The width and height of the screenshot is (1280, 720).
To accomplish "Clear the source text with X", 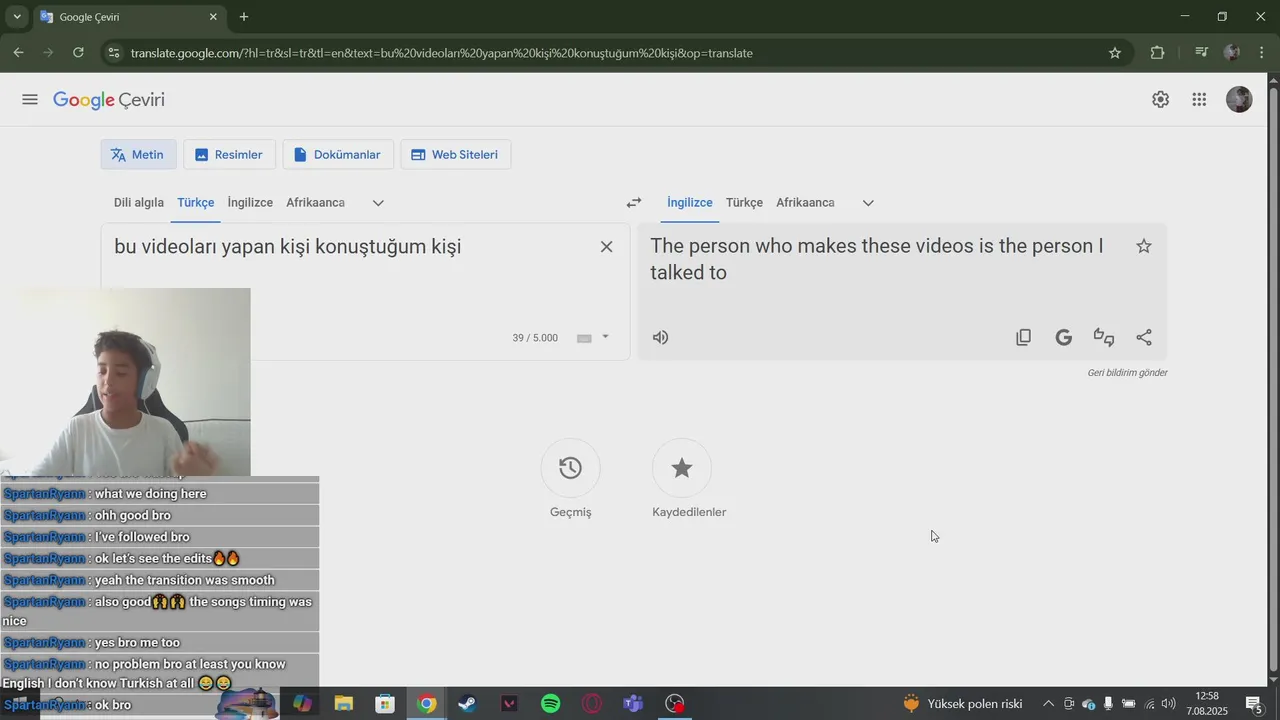I will coord(606,247).
